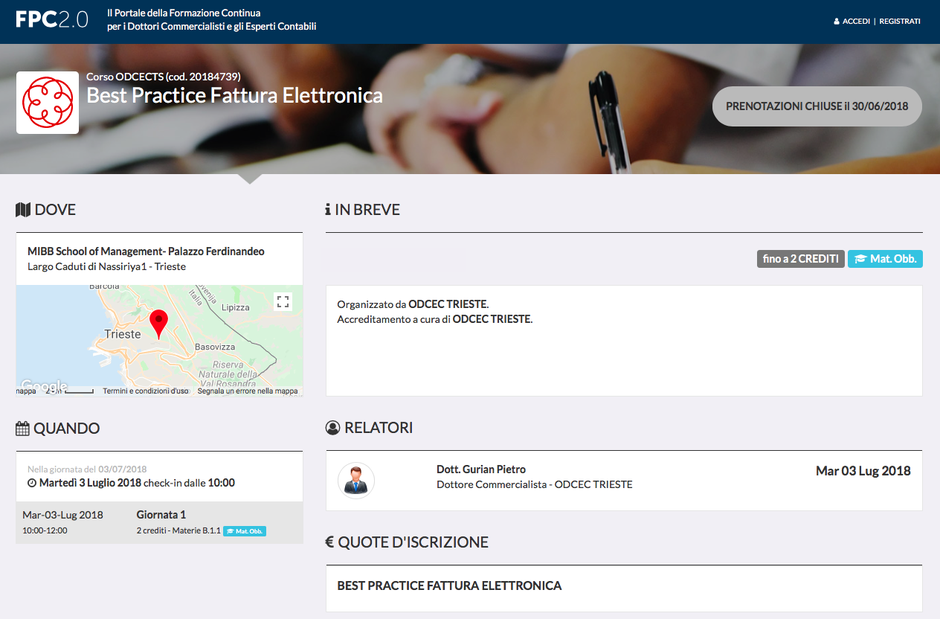The image size is (940, 619).
Task: Click the Giornata 1 session title
Action: tap(161, 515)
